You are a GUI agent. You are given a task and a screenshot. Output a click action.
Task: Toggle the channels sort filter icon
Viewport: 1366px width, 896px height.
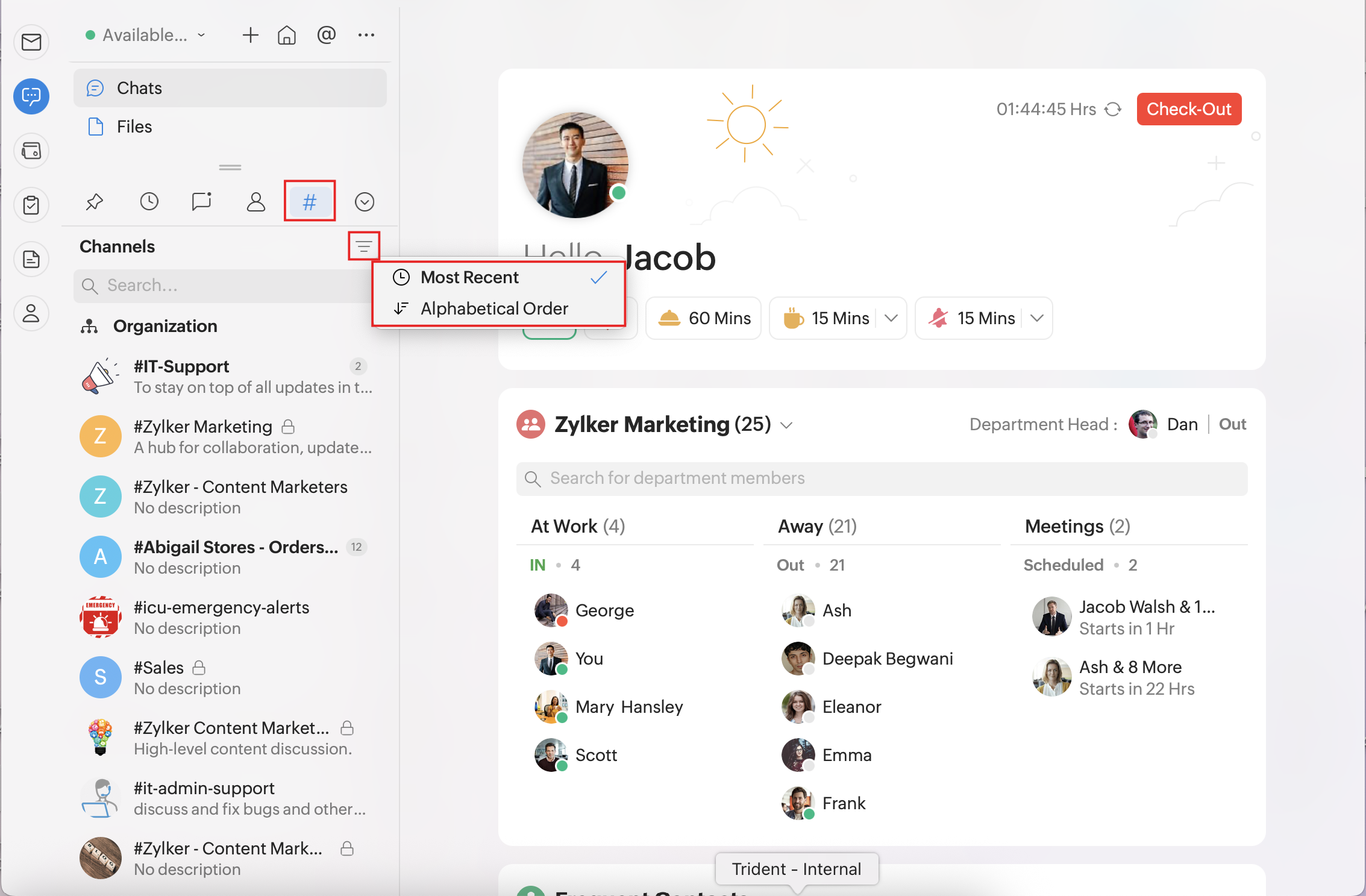point(363,246)
